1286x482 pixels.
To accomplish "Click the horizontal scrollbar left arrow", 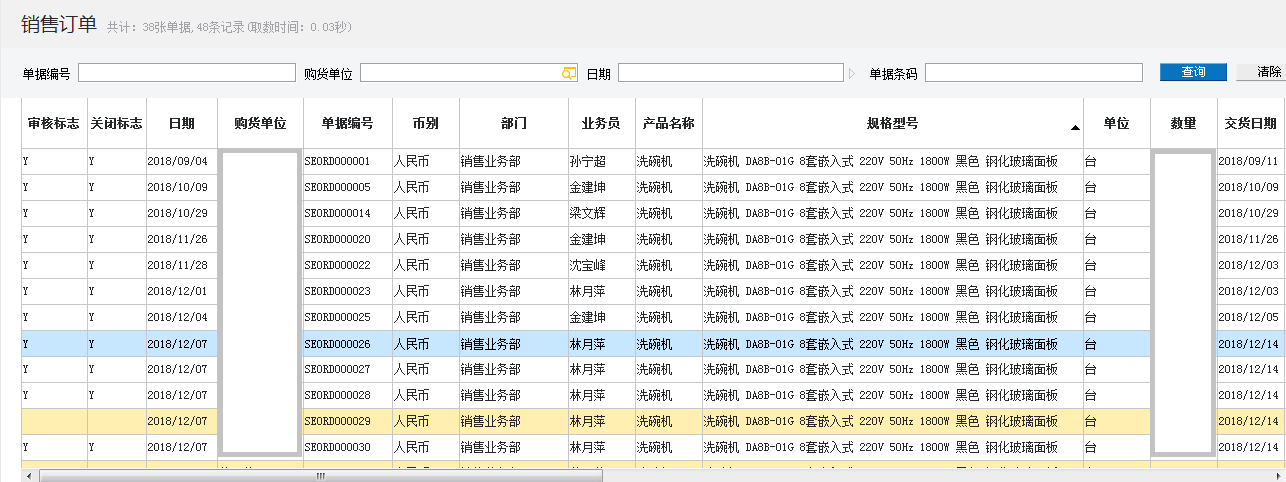I will tap(28, 476).
